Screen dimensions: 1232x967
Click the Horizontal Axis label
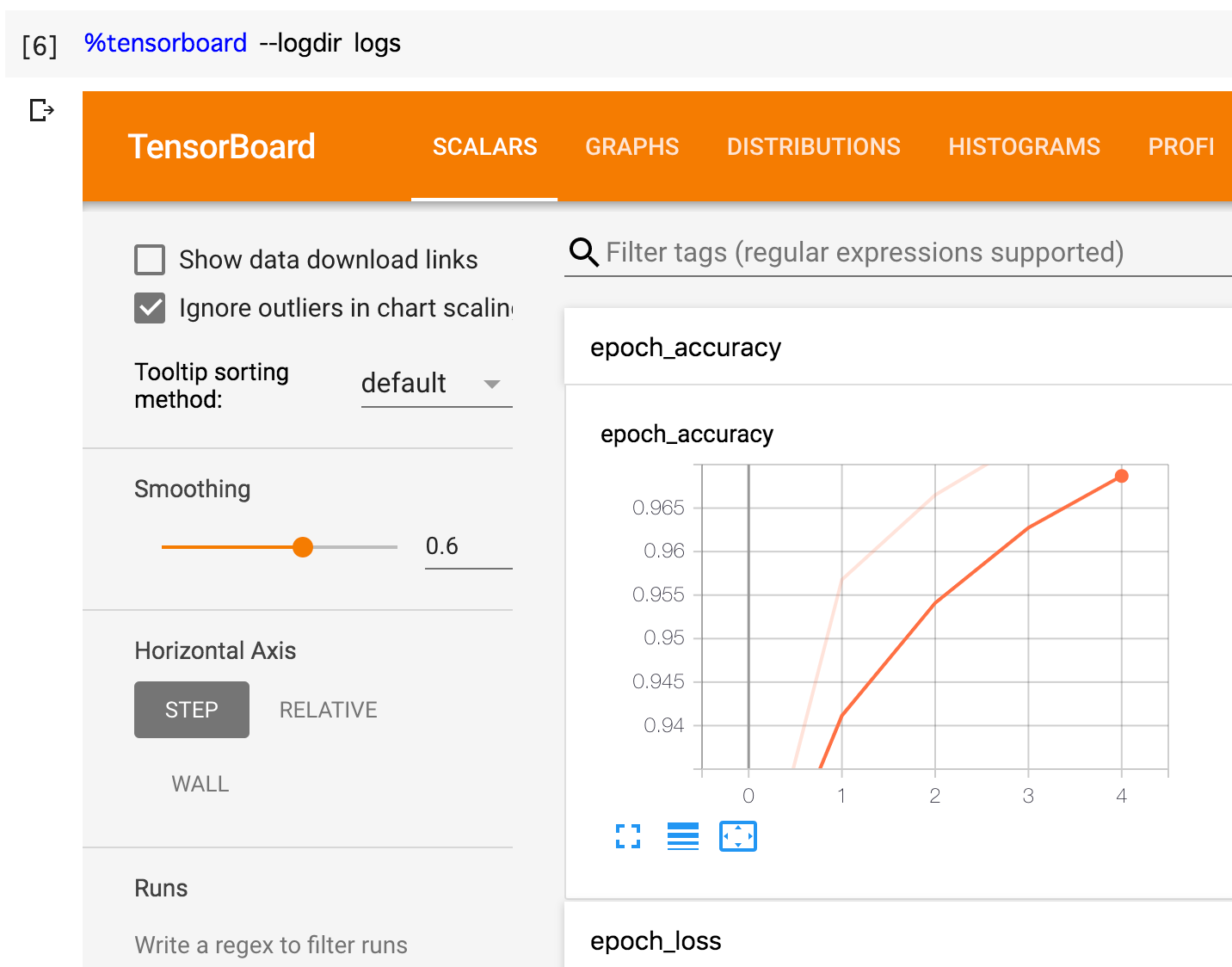click(215, 650)
